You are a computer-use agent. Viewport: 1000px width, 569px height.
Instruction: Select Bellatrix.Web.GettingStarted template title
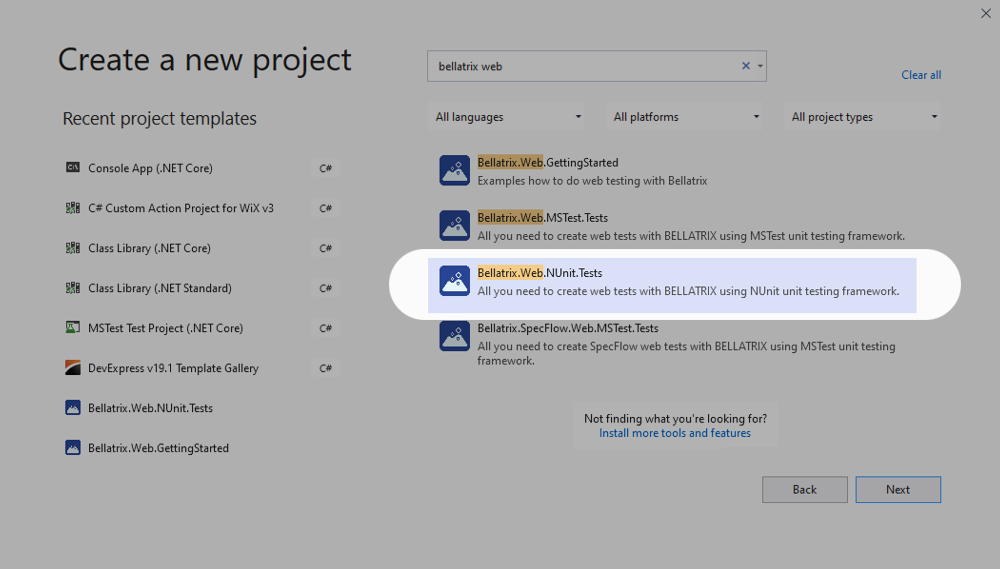coord(548,163)
